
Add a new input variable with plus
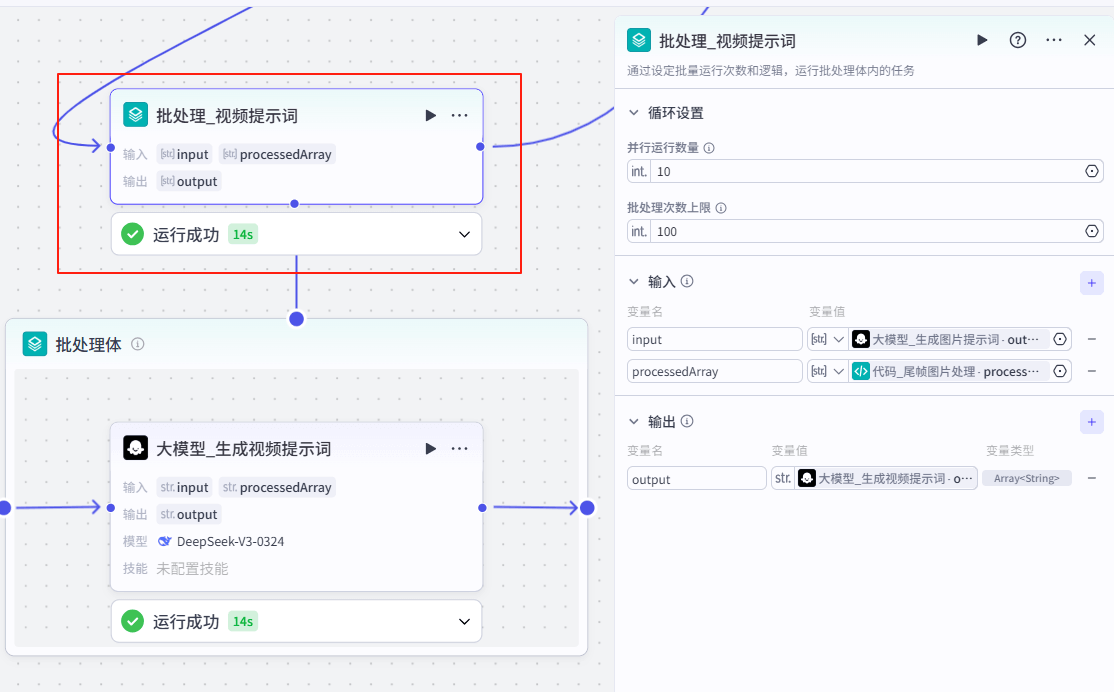[x=1091, y=283]
